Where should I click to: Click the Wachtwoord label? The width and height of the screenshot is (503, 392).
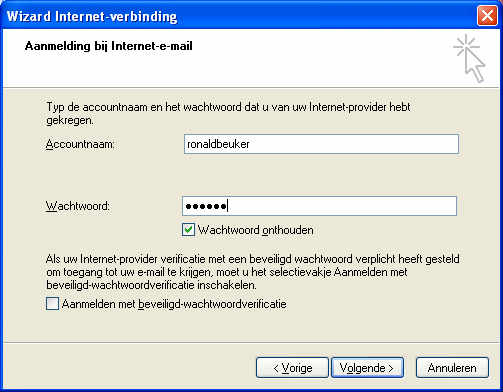pos(78,206)
